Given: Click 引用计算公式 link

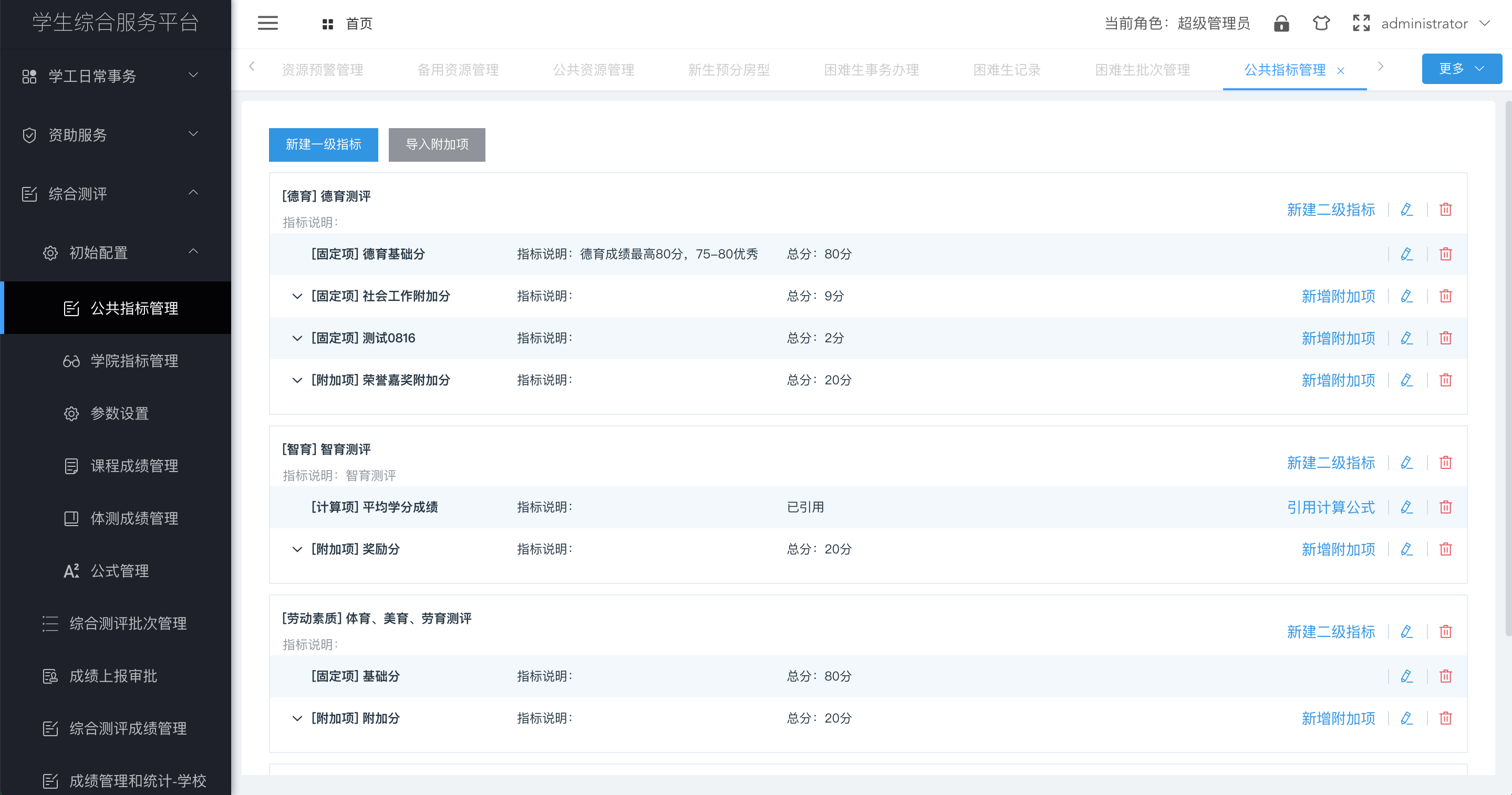Looking at the screenshot, I should [1330, 508].
